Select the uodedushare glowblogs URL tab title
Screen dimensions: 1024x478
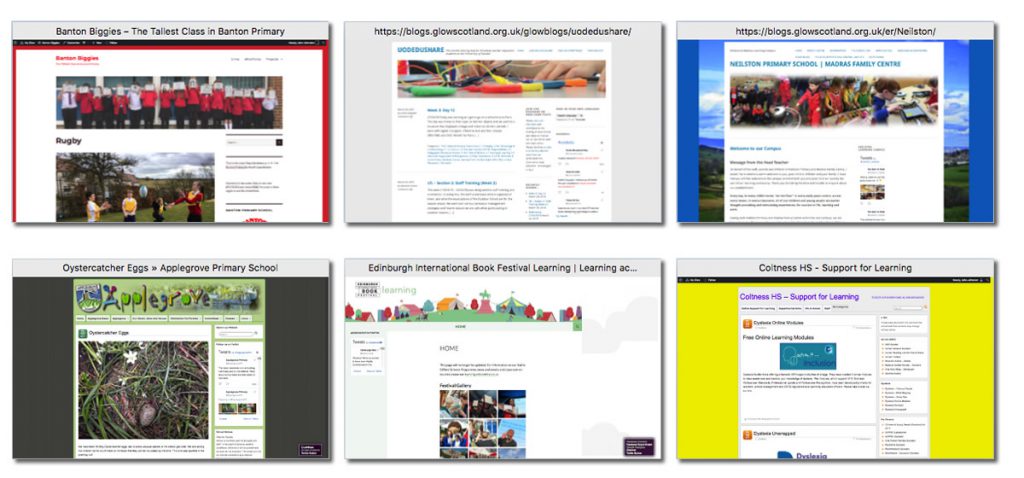coord(503,31)
